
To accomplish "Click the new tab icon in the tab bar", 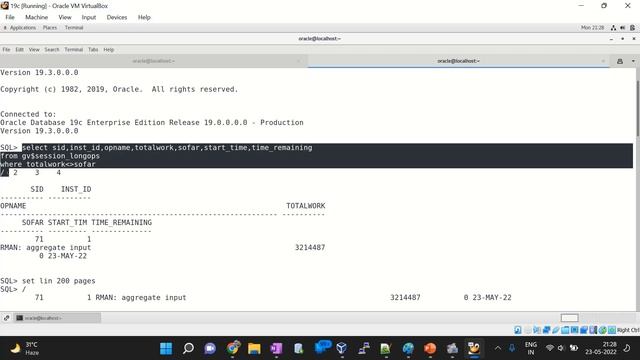I will (x=620, y=61).
